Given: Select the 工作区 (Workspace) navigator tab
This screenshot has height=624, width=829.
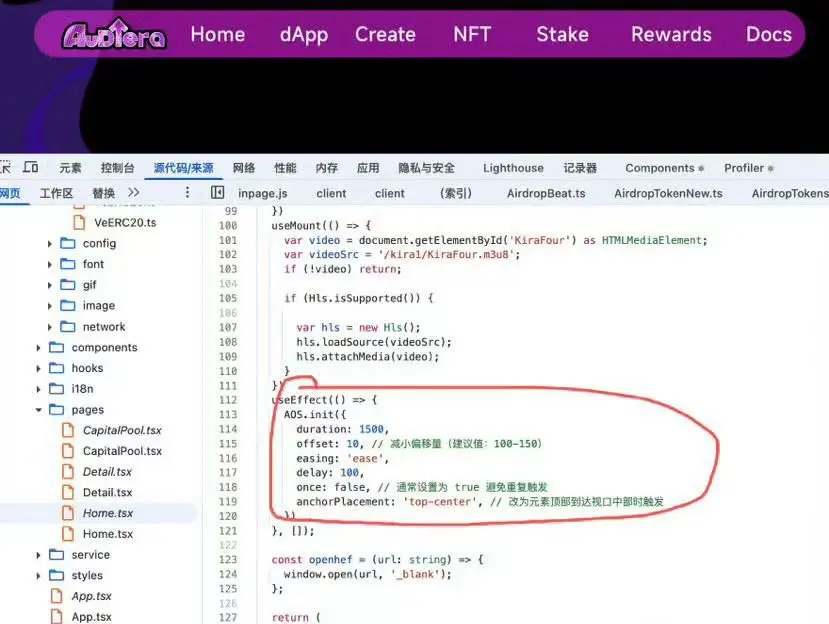Looking at the screenshot, I should (x=57, y=193).
